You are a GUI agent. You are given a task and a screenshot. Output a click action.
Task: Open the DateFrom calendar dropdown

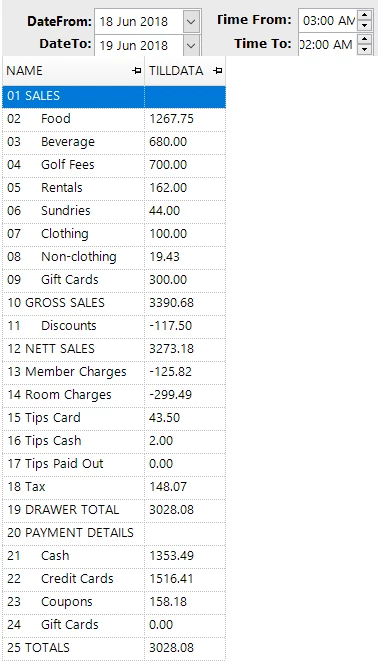tap(191, 21)
